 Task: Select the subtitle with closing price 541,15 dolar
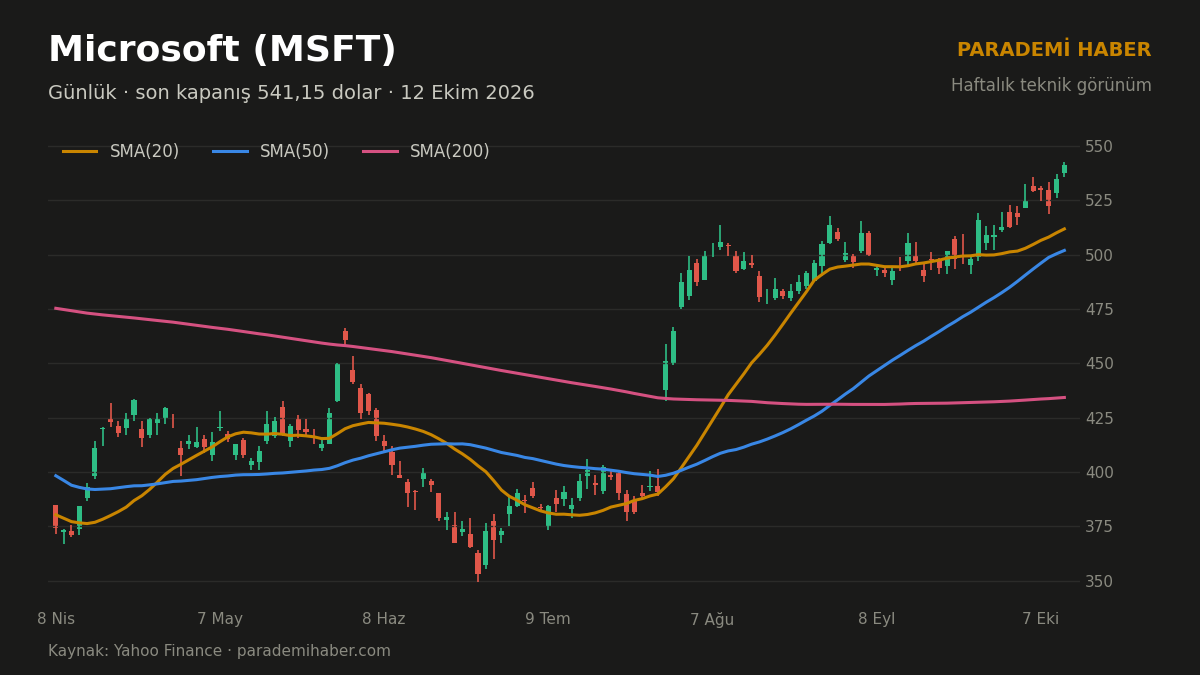coord(291,93)
